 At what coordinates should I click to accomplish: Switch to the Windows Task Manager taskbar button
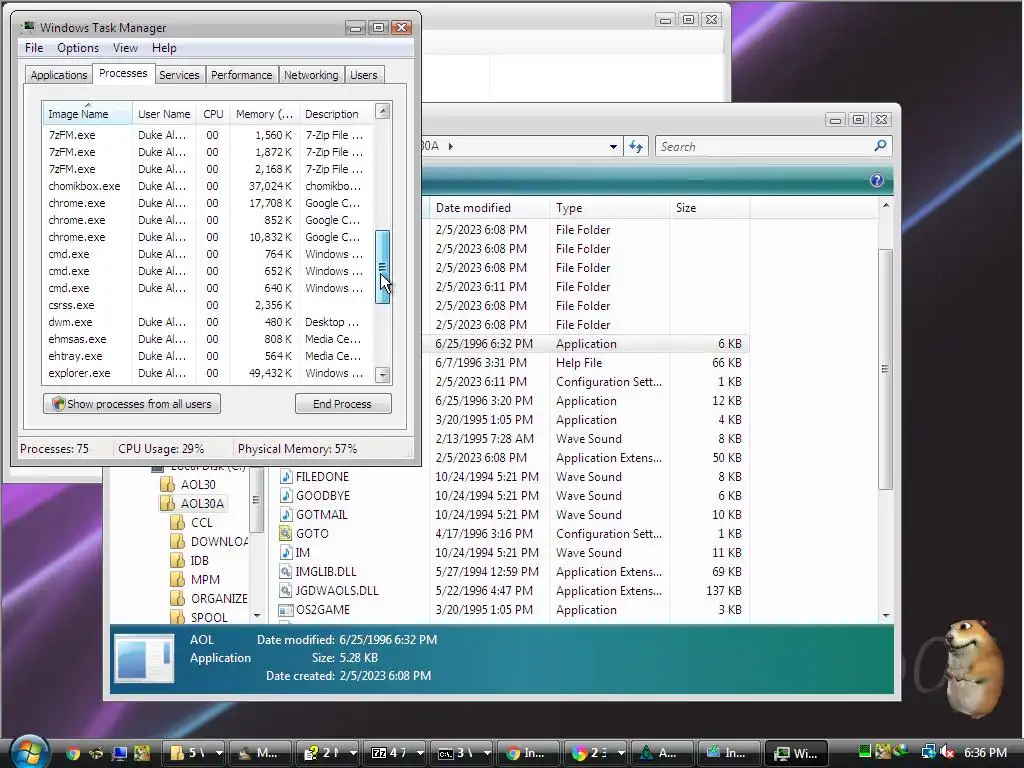pyautogui.click(x=796, y=753)
